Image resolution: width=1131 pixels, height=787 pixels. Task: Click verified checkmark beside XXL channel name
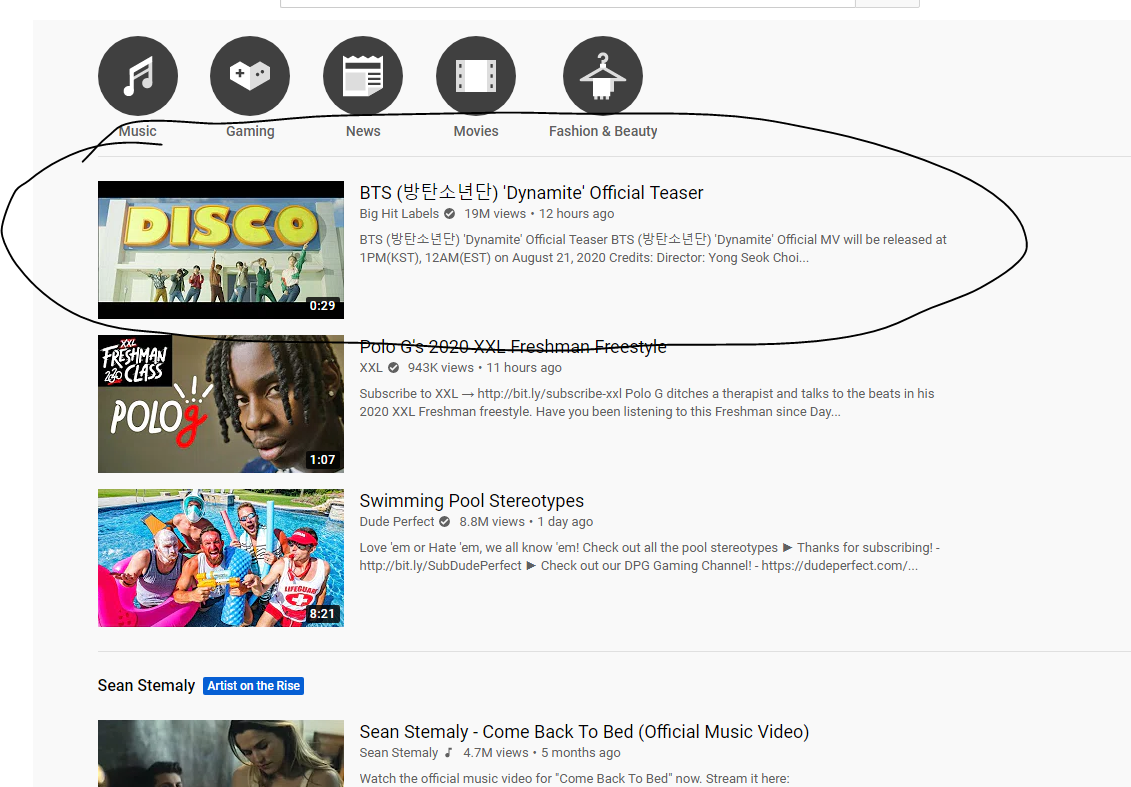click(x=394, y=368)
